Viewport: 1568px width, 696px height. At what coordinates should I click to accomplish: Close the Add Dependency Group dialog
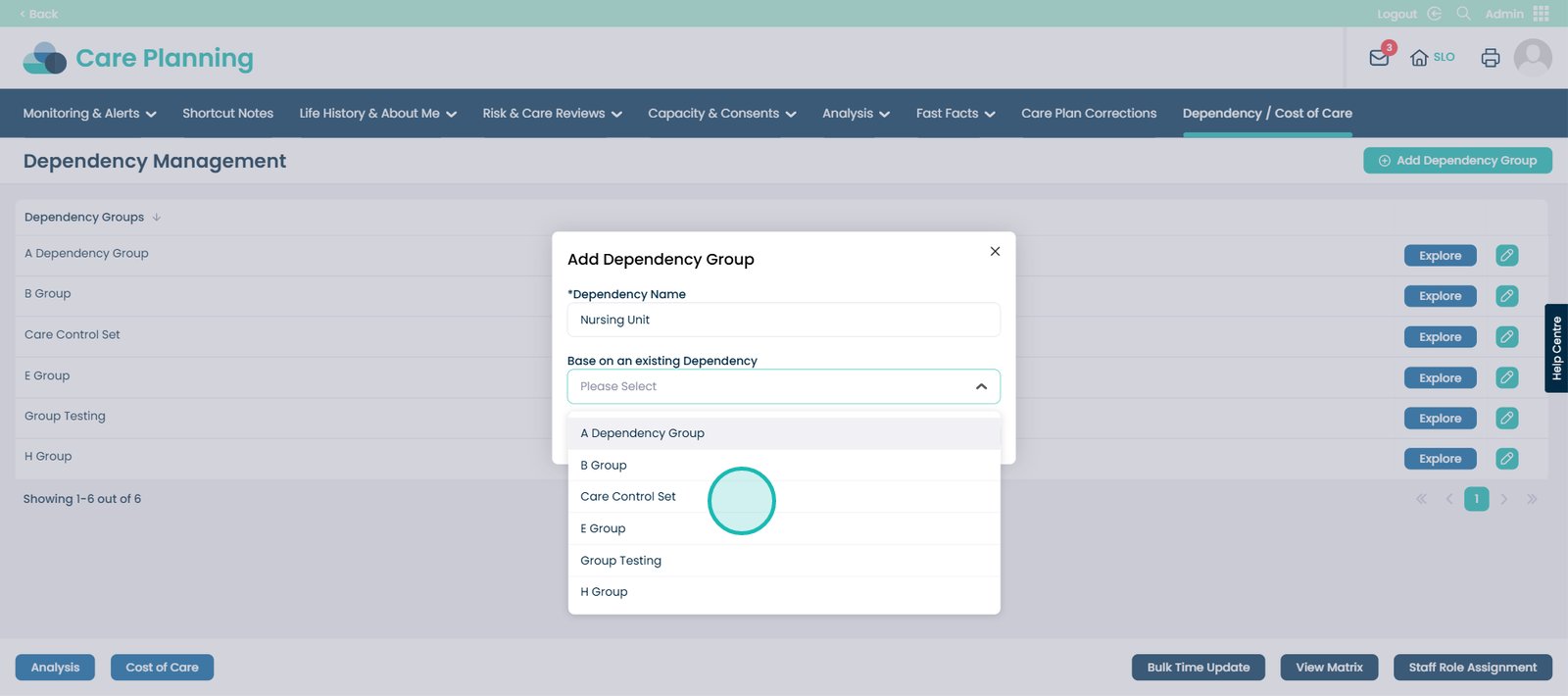coord(995,252)
